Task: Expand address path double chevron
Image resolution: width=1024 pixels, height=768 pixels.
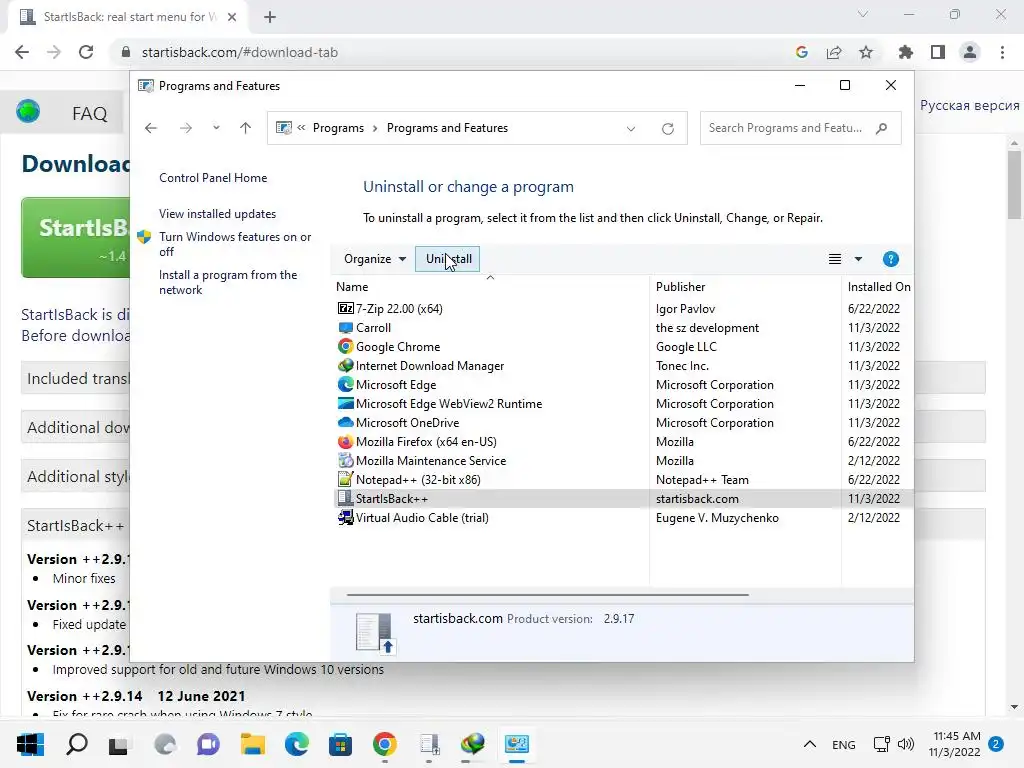Action: click(x=301, y=128)
